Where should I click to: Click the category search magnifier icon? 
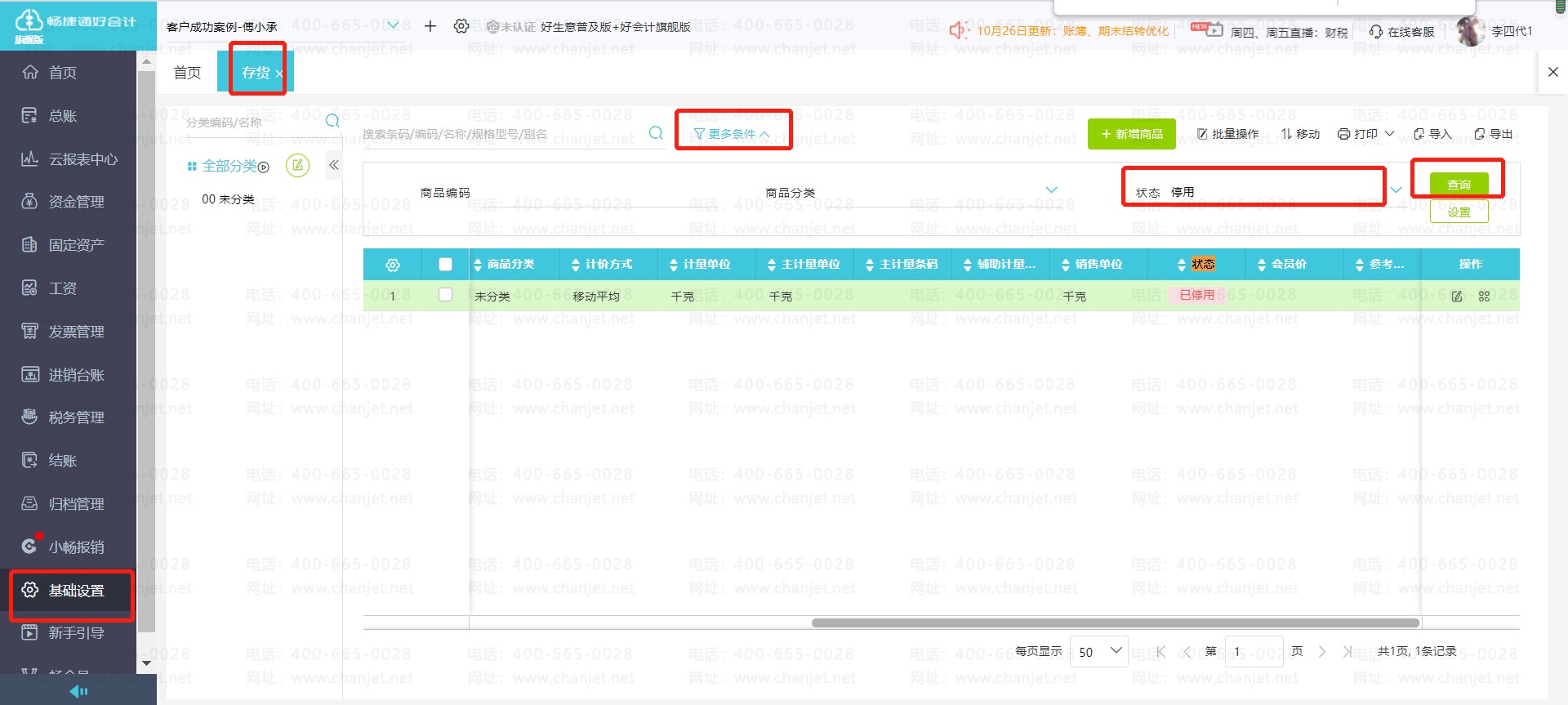tap(332, 122)
